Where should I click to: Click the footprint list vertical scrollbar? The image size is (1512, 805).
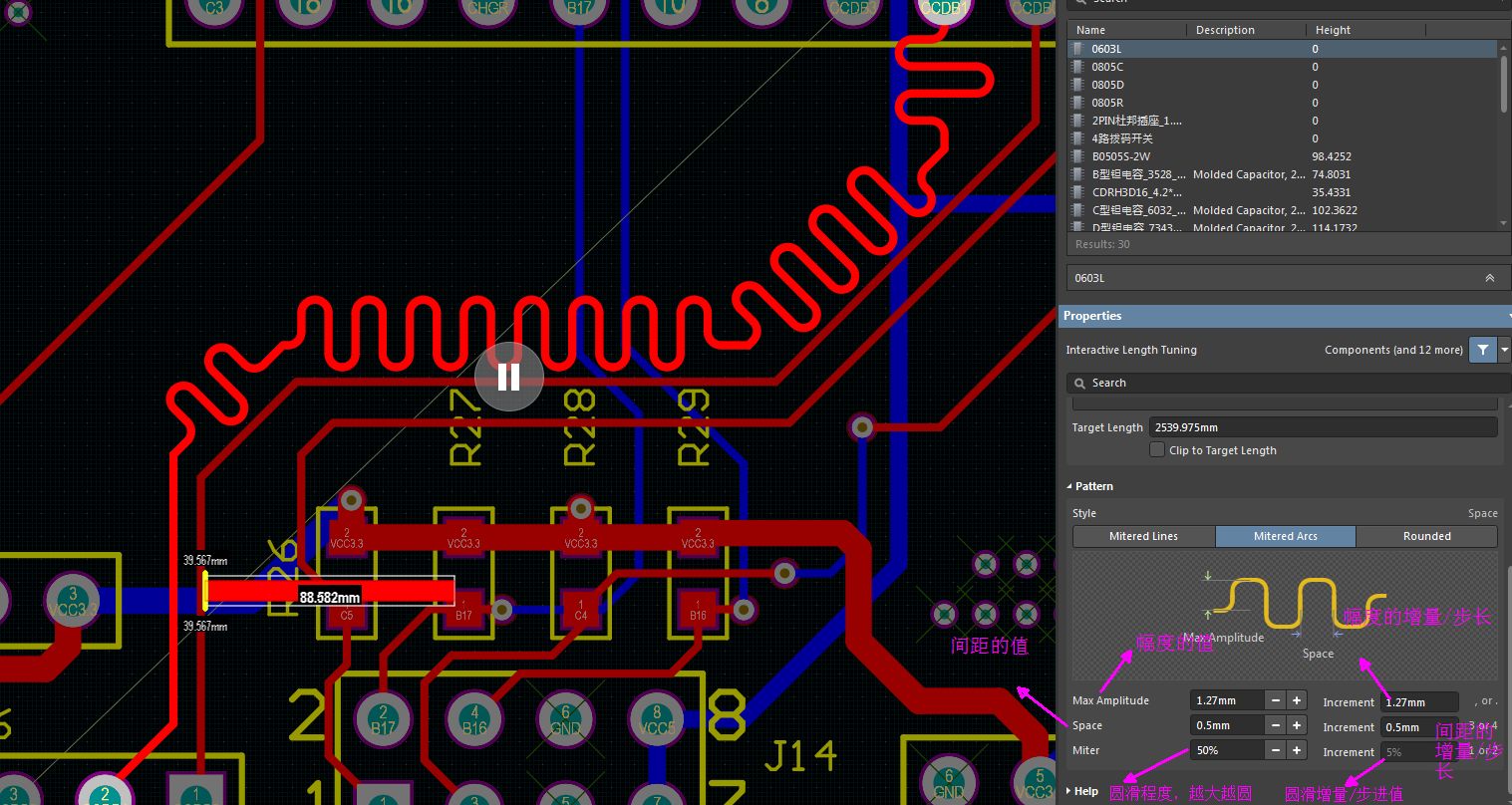click(1504, 85)
